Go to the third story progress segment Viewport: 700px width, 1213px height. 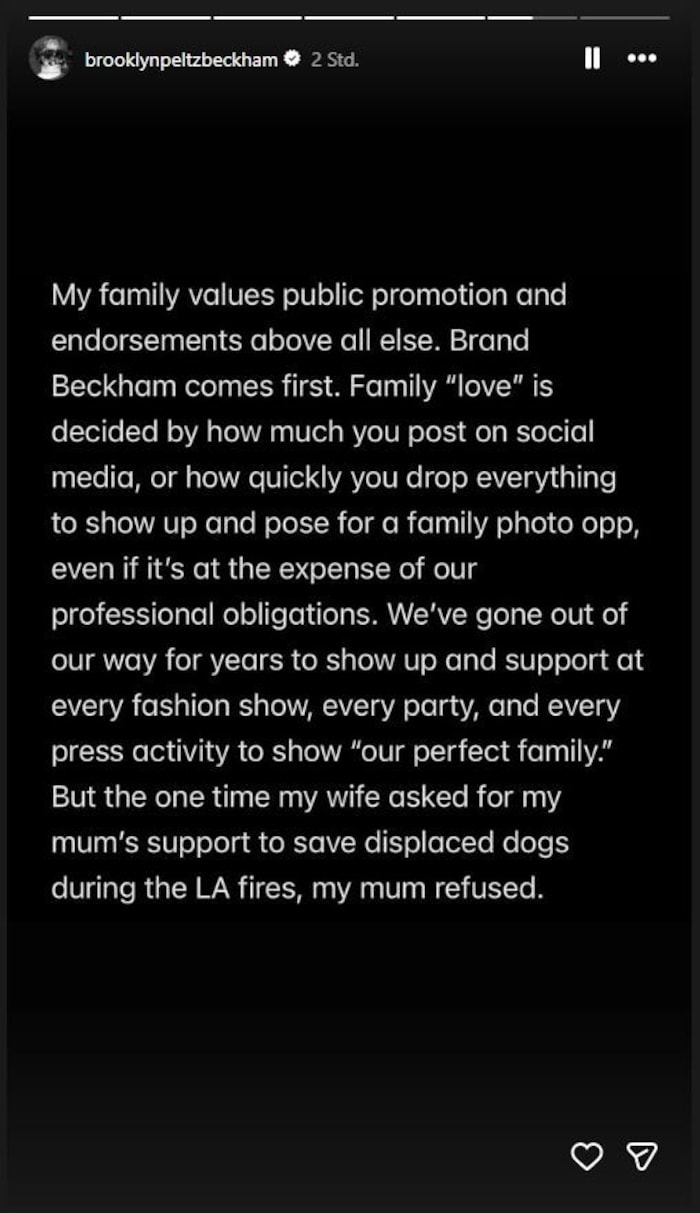coord(257,18)
